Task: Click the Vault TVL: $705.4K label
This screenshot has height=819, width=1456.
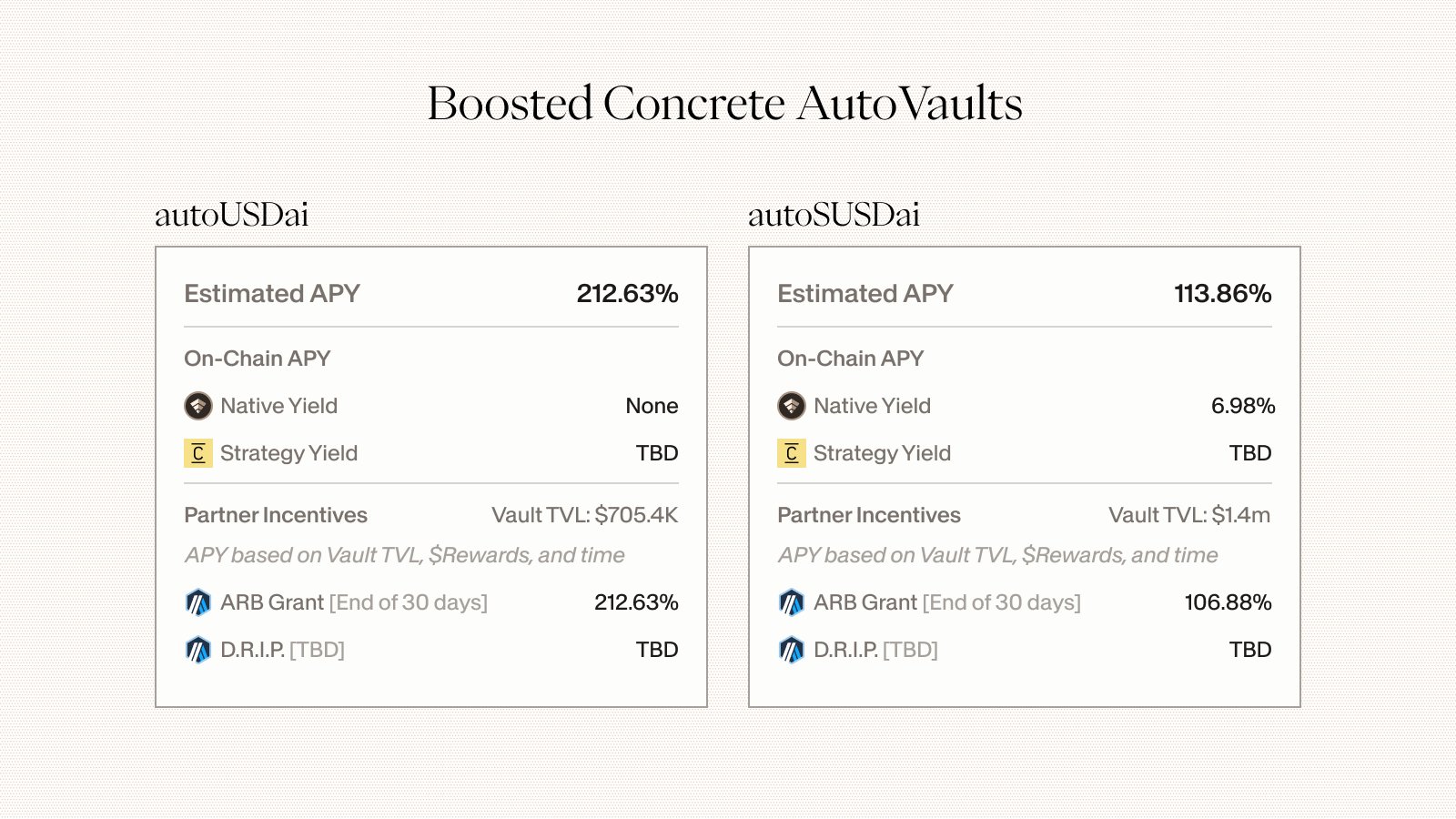Action: pos(585,515)
